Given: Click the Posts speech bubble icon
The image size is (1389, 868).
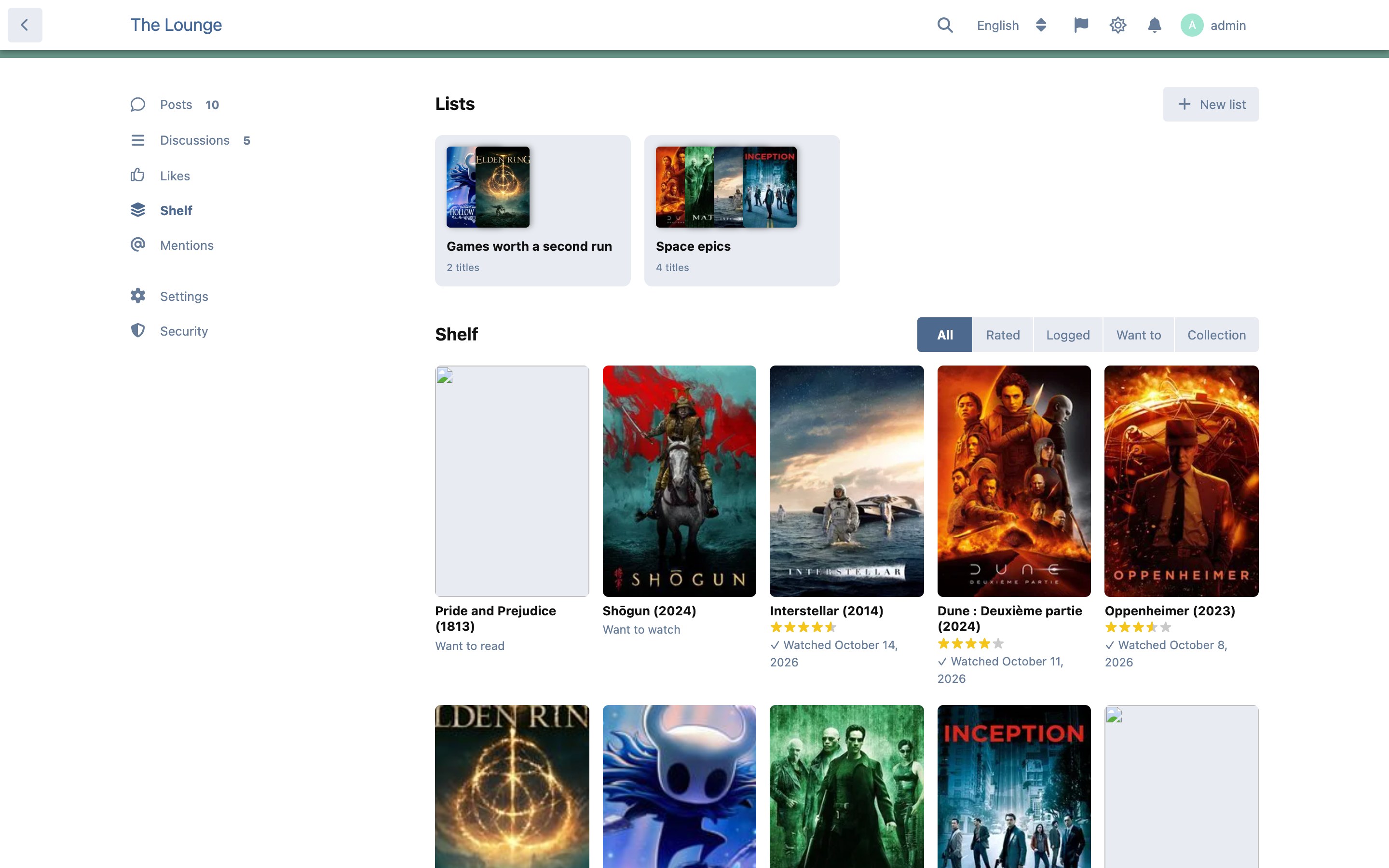Looking at the screenshot, I should (138, 105).
